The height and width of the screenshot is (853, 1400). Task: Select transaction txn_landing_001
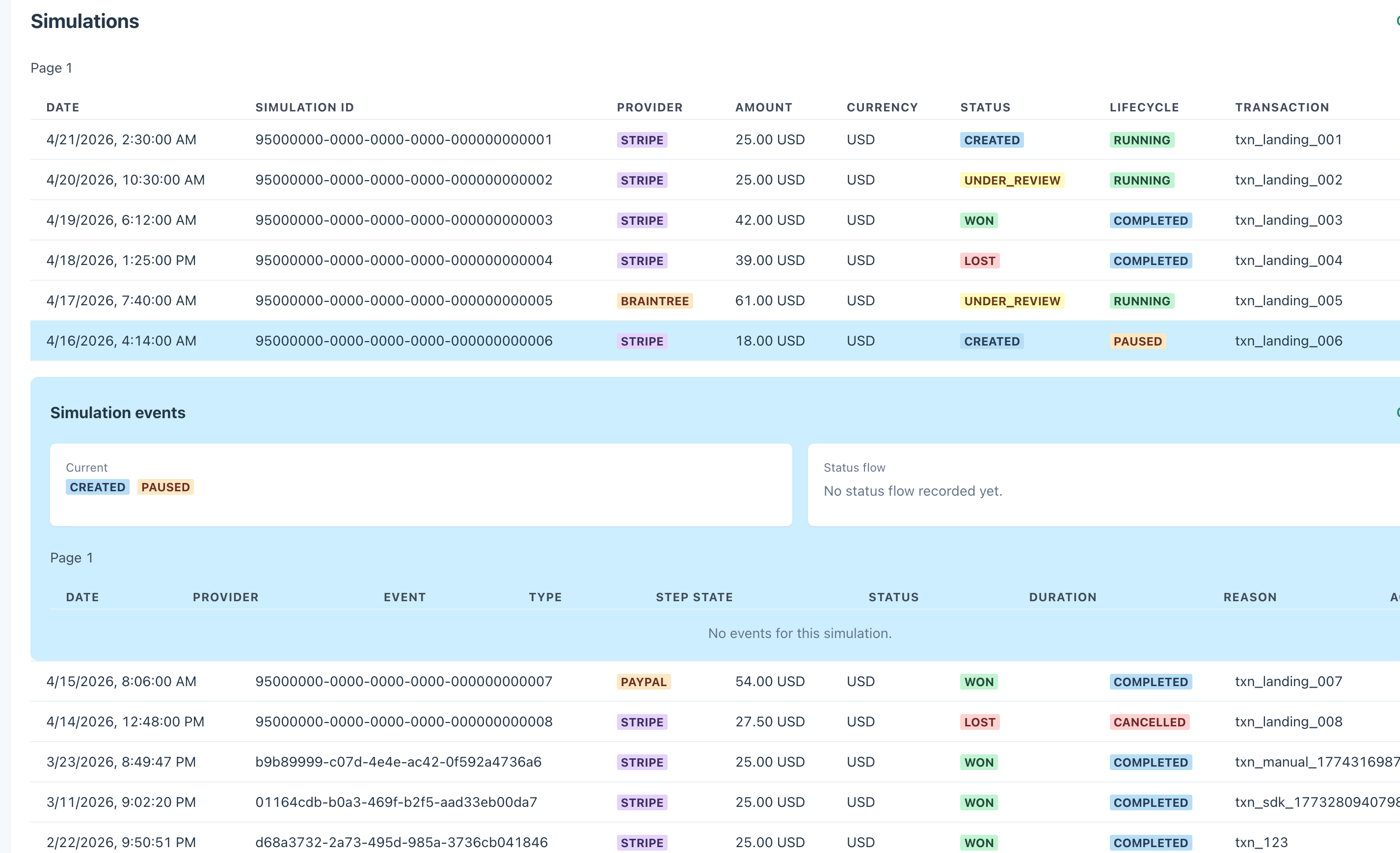[x=1288, y=140]
